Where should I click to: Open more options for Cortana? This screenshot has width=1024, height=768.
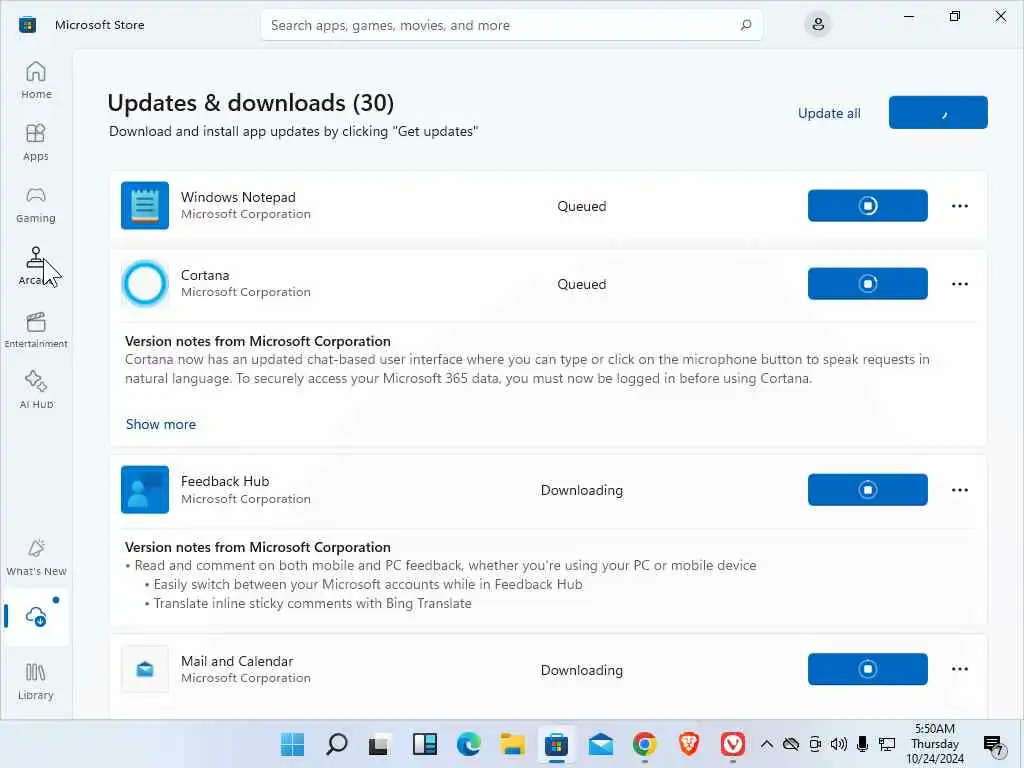point(959,283)
